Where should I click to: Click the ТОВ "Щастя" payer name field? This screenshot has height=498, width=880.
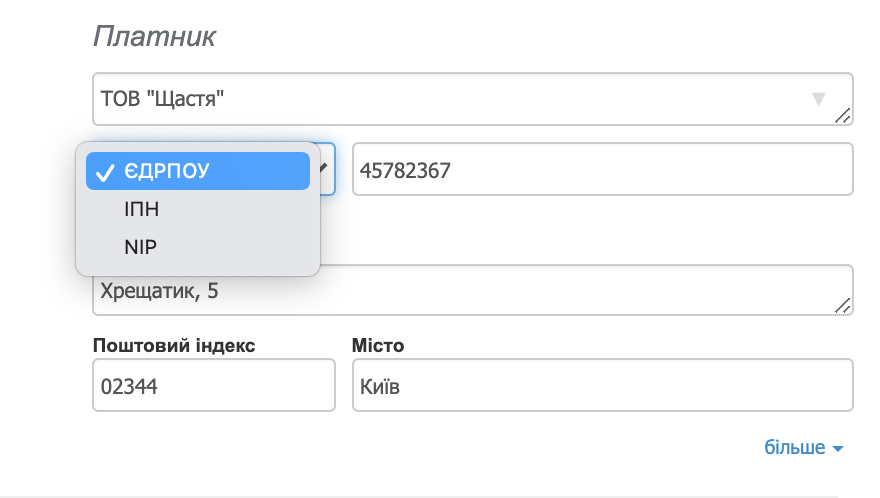tap(450, 99)
